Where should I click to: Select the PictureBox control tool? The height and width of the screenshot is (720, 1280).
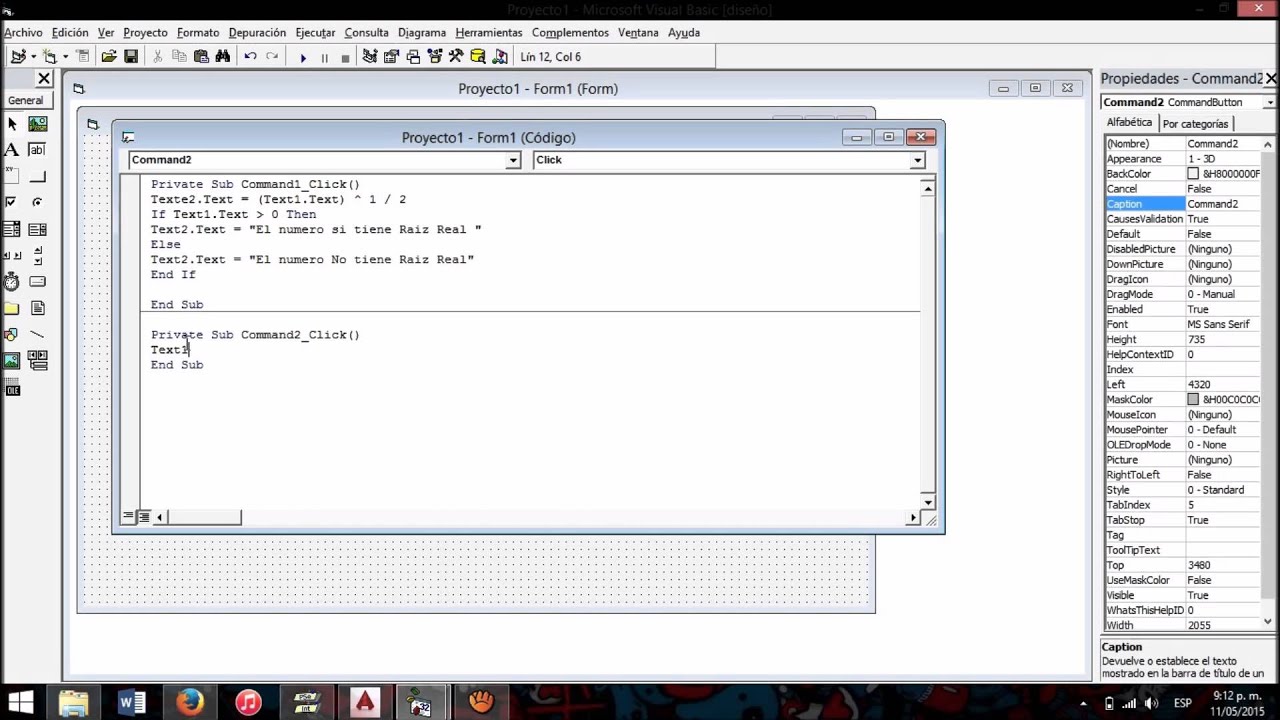(x=38, y=124)
